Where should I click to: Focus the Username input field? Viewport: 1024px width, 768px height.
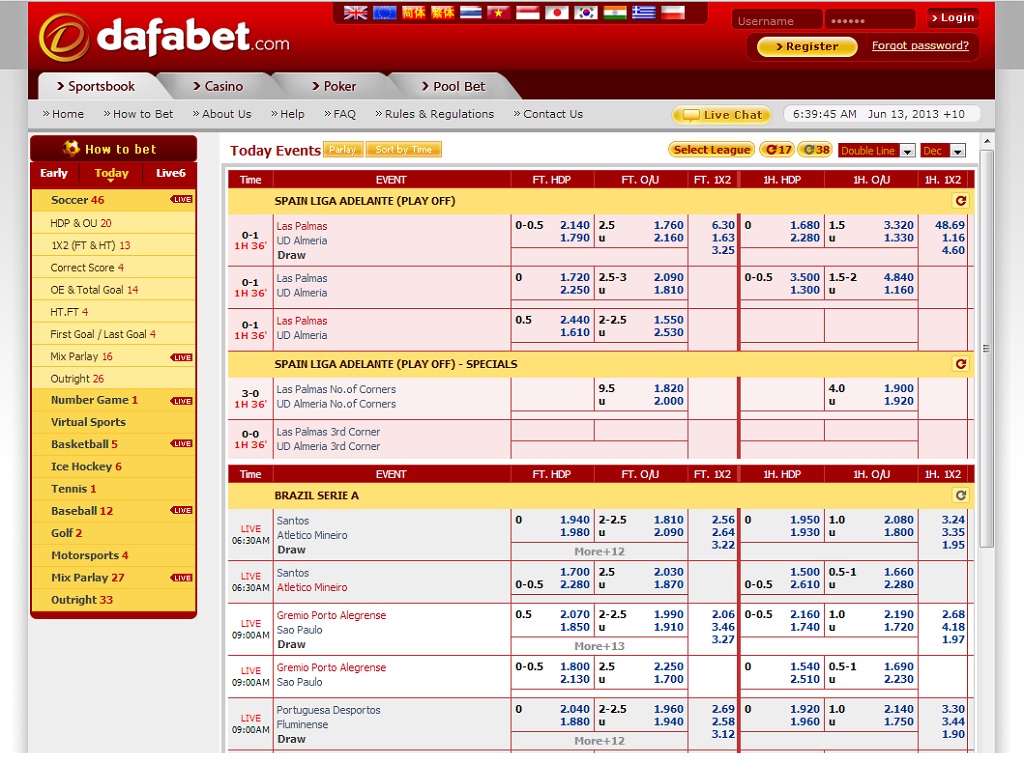coord(777,20)
